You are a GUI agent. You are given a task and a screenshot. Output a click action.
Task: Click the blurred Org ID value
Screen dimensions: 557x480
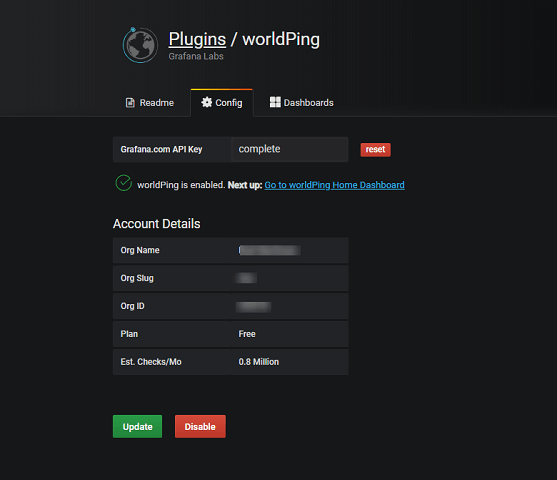[253, 306]
